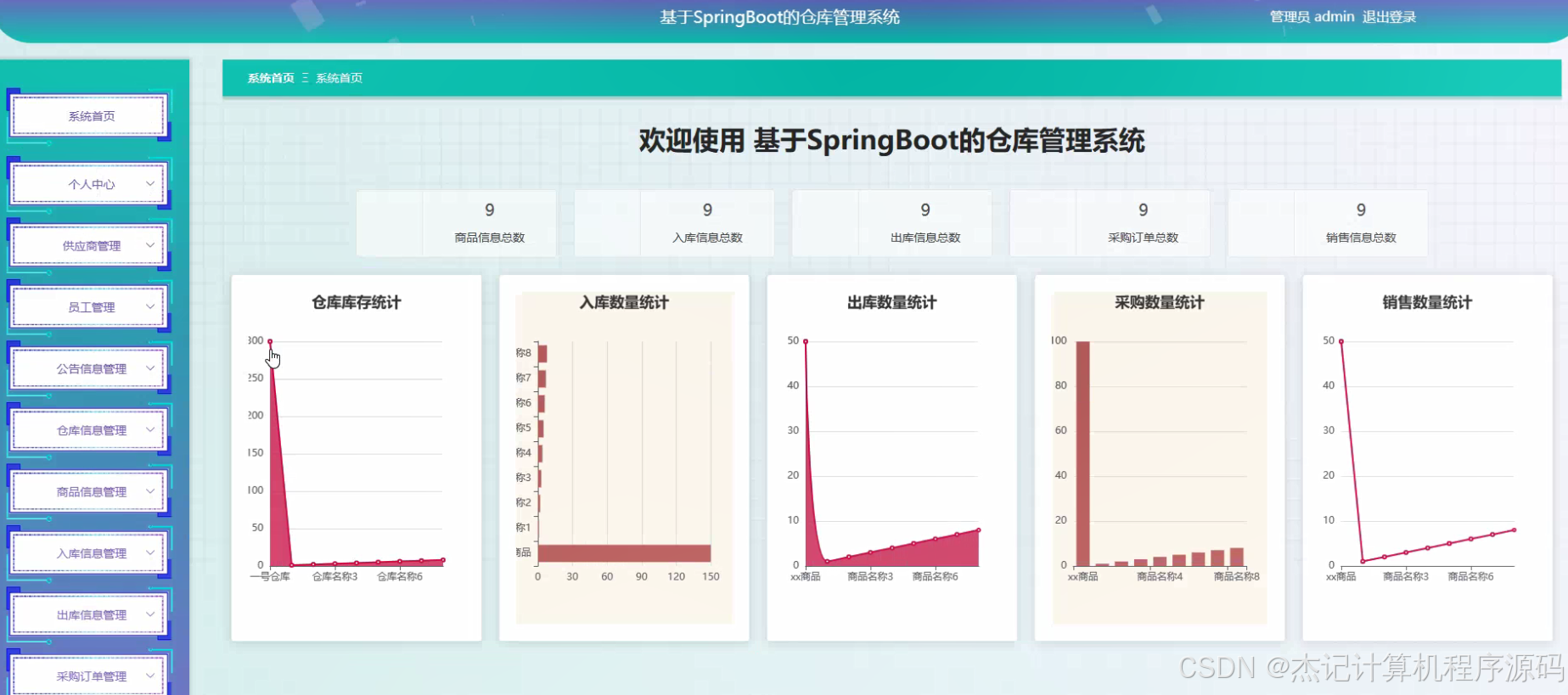
Task: Click the first 系统首页 breadcrumb link
Action: (271, 78)
